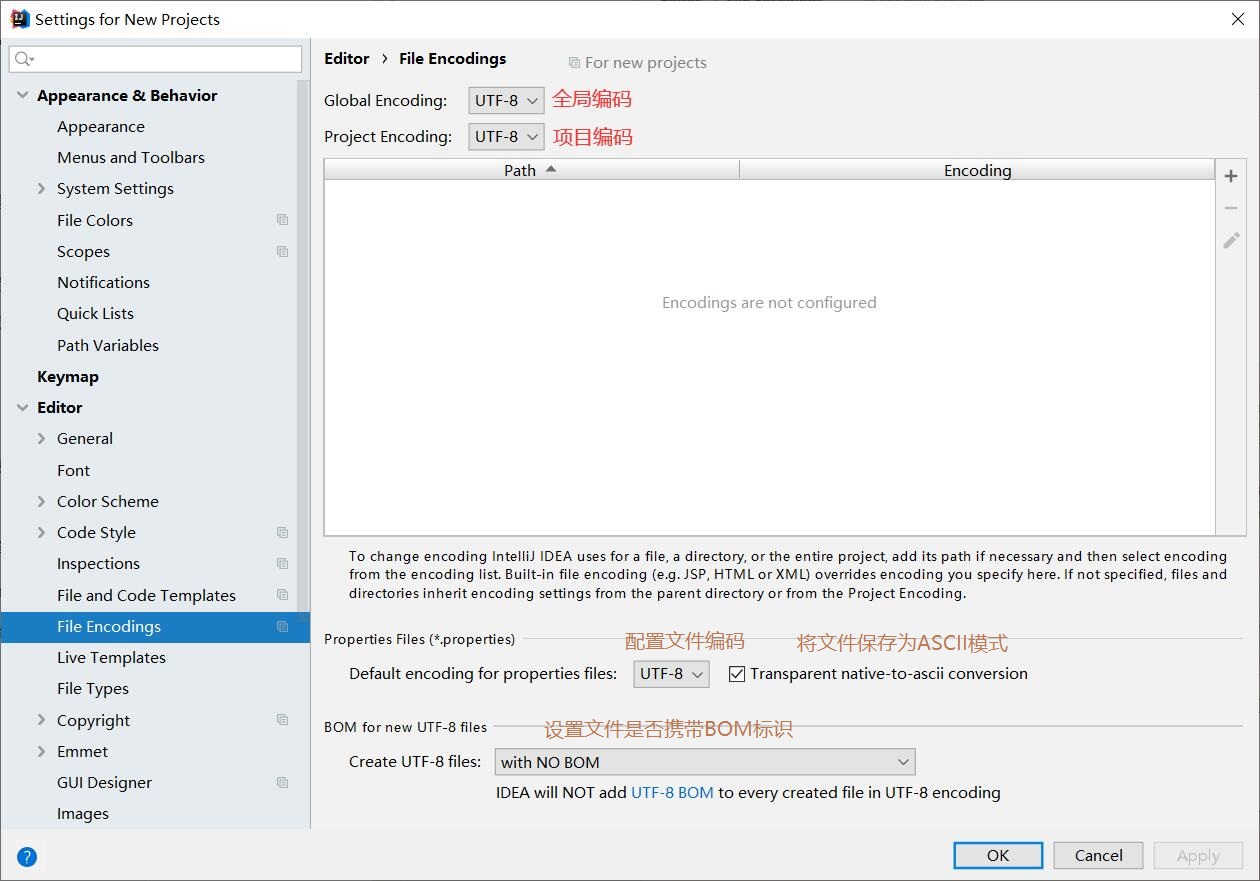1260x881 pixels.
Task: Open Path Variables settings
Action: [x=108, y=345]
